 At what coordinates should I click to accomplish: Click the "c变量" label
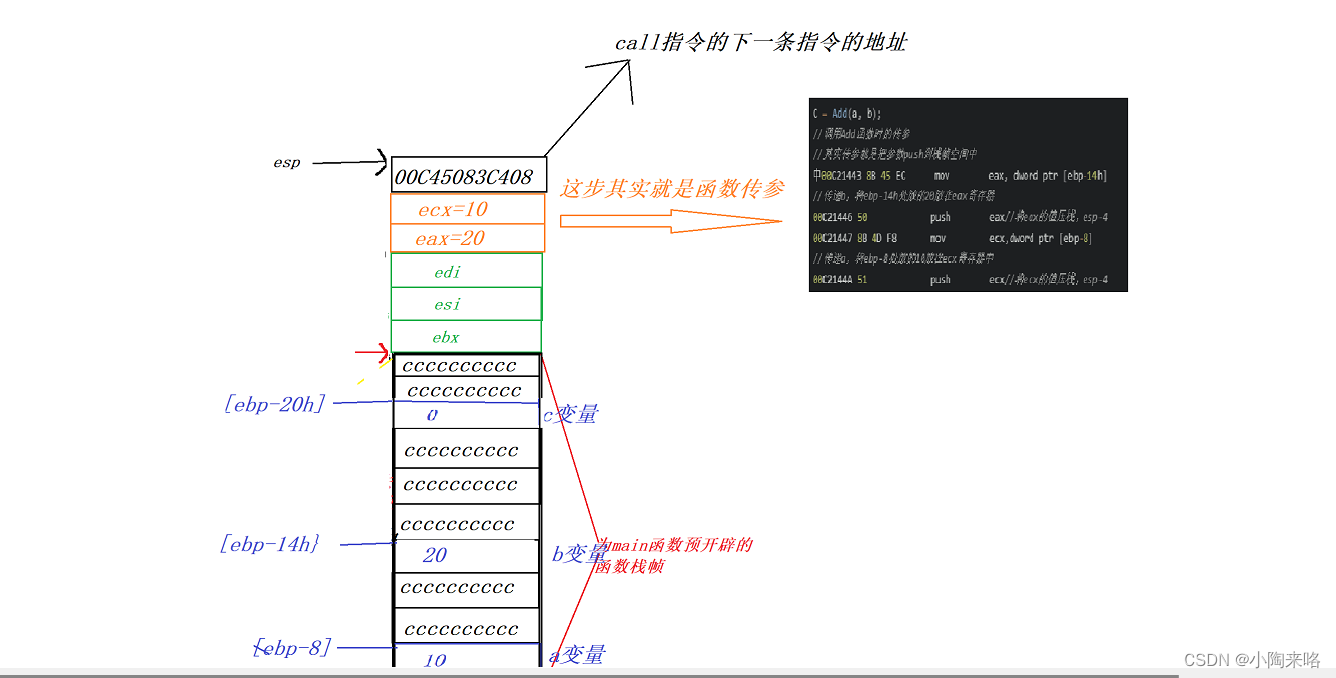[x=570, y=414]
